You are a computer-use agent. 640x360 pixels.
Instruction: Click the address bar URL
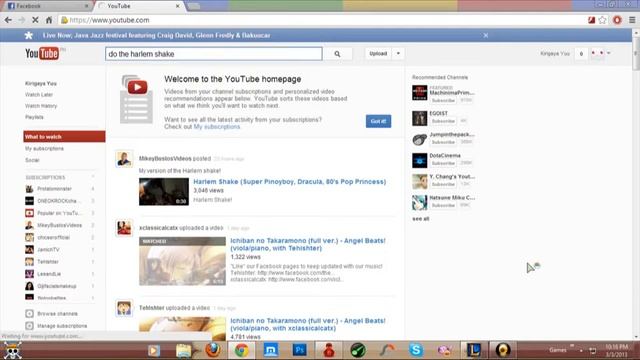pos(109,20)
